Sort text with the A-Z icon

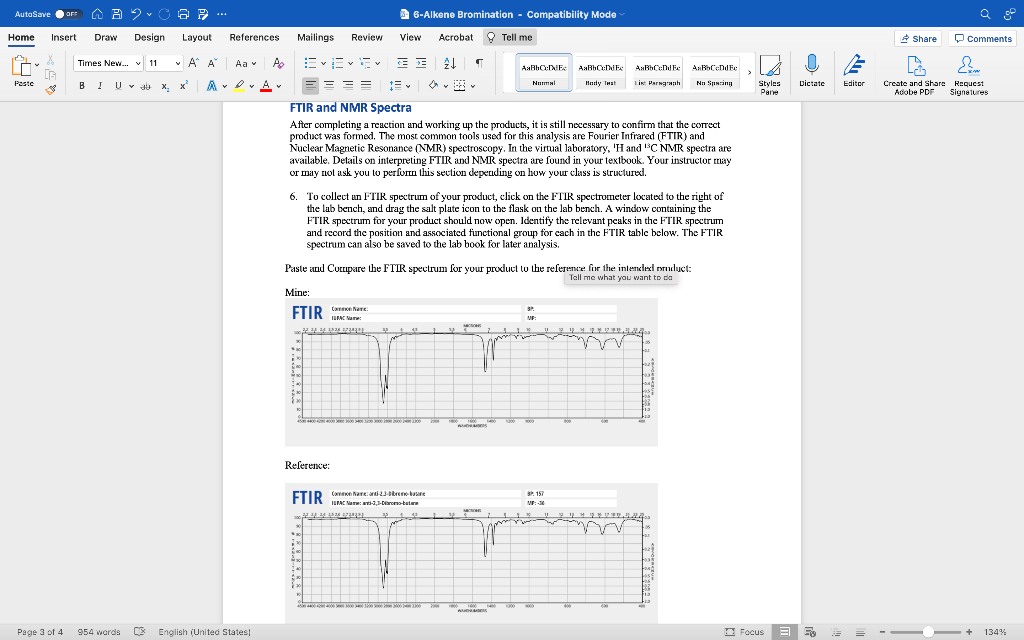450,63
